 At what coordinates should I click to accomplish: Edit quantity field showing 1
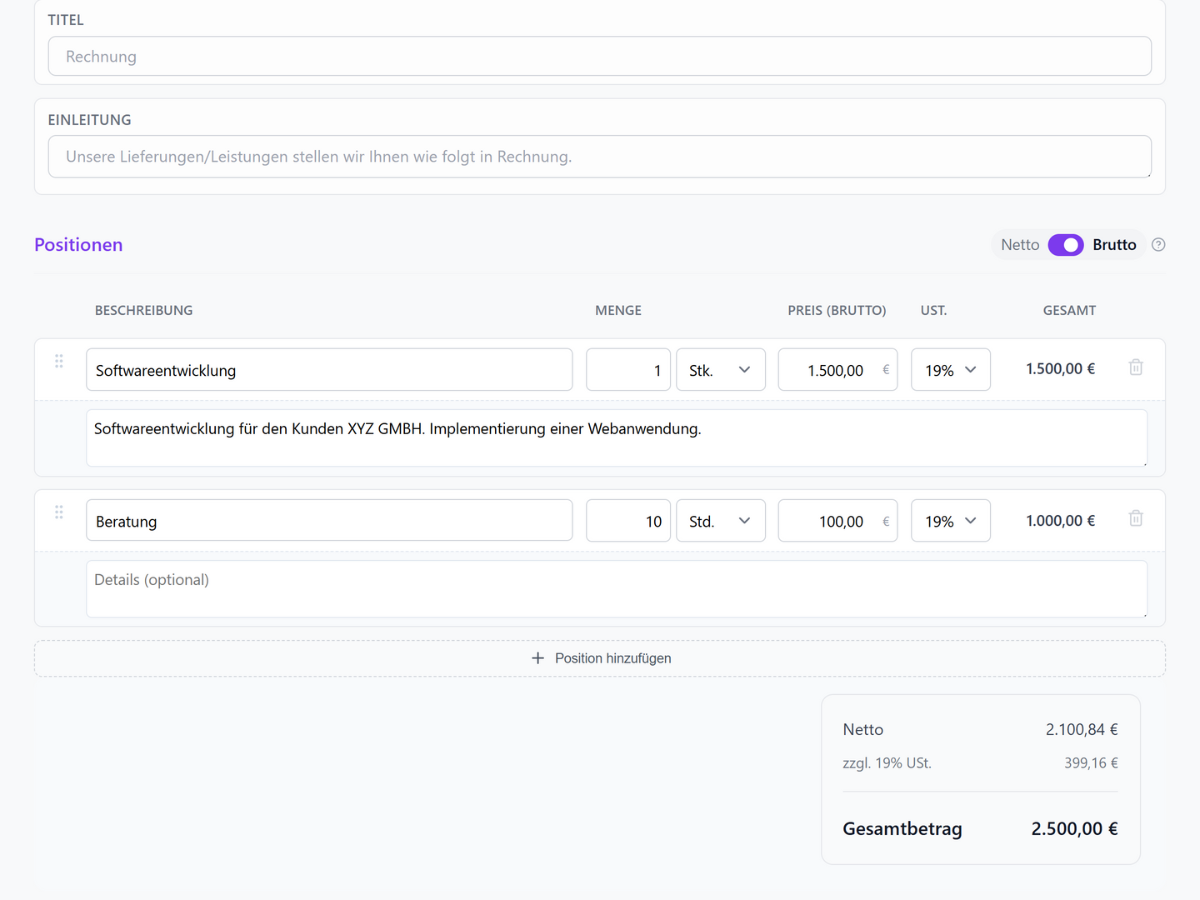pyautogui.click(x=628, y=370)
